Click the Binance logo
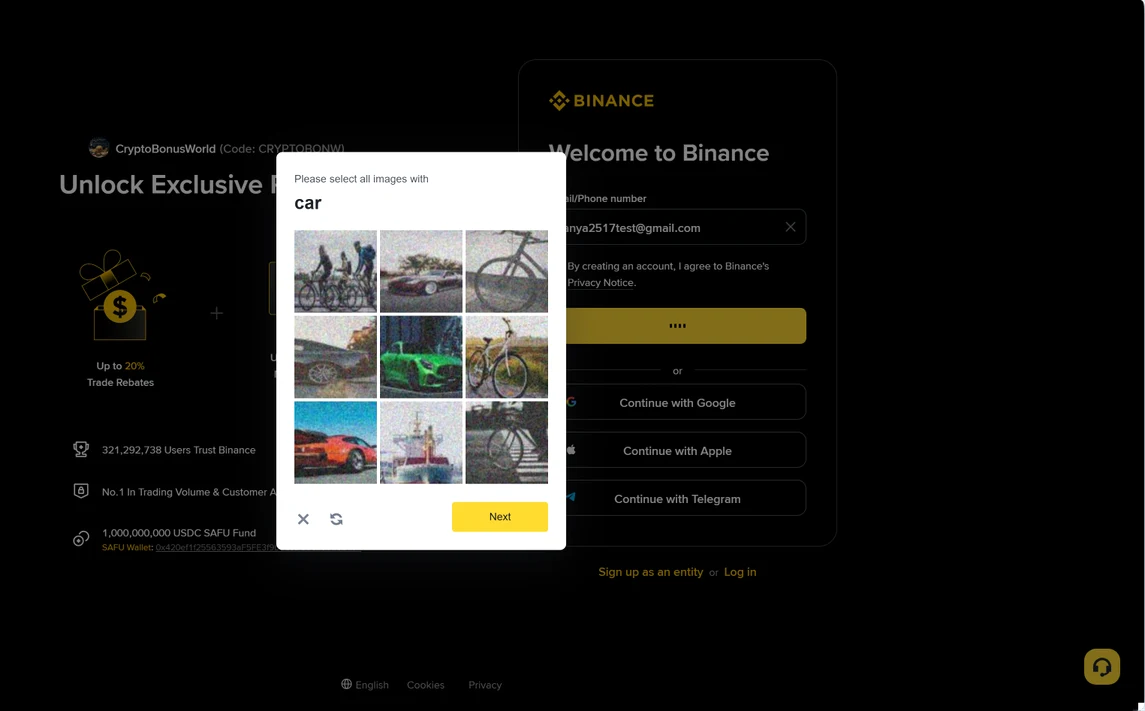The height and width of the screenshot is (711, 1145). (602, 101)
